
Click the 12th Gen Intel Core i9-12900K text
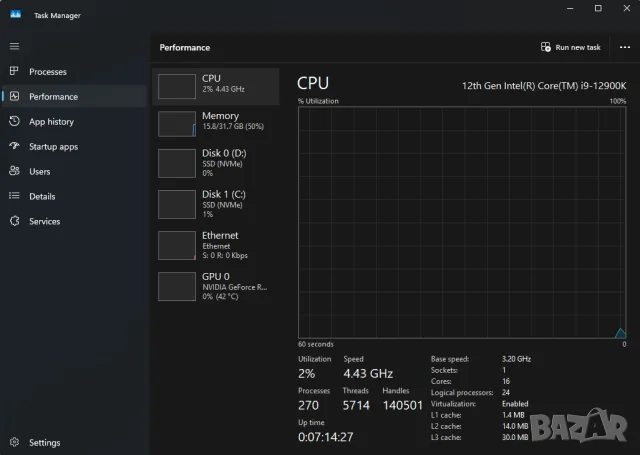tap(544, 86)
